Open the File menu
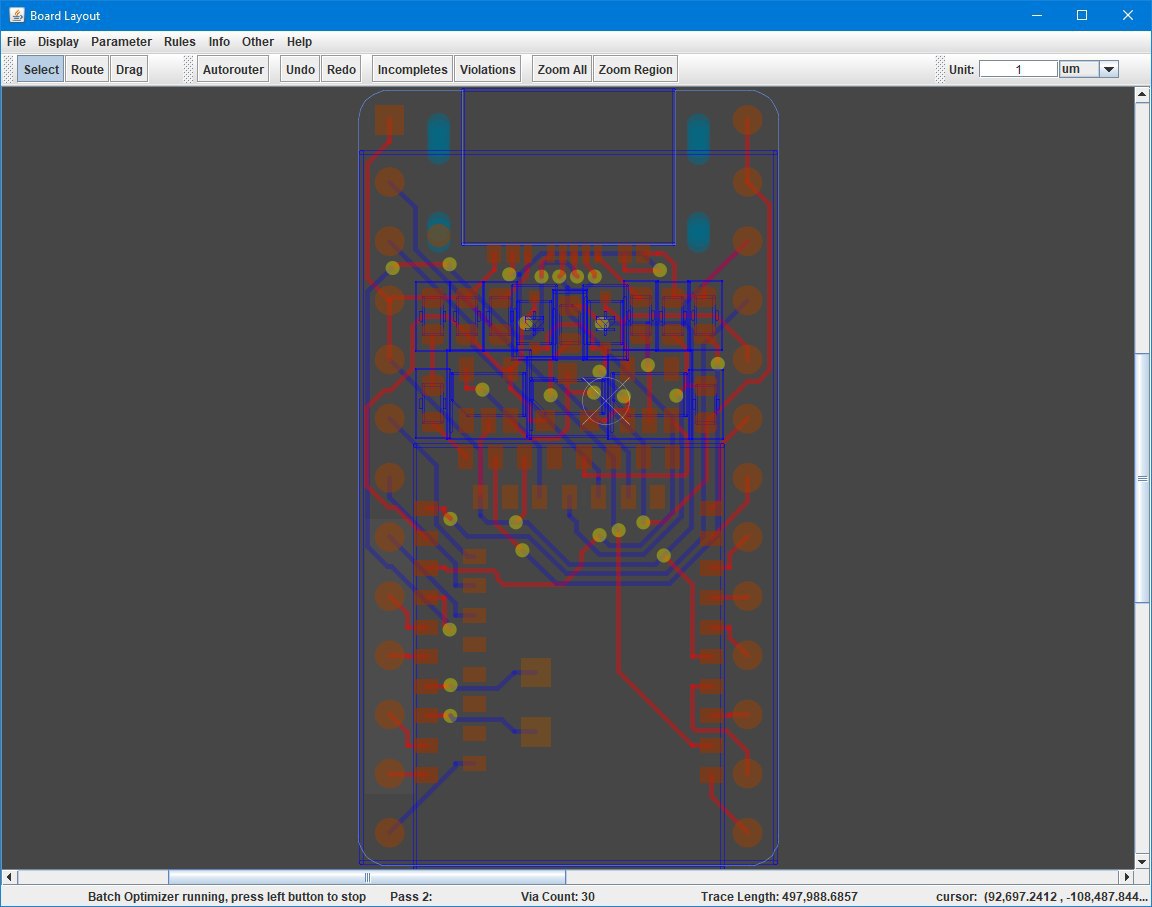1152x907 pixels. point(16,42)
